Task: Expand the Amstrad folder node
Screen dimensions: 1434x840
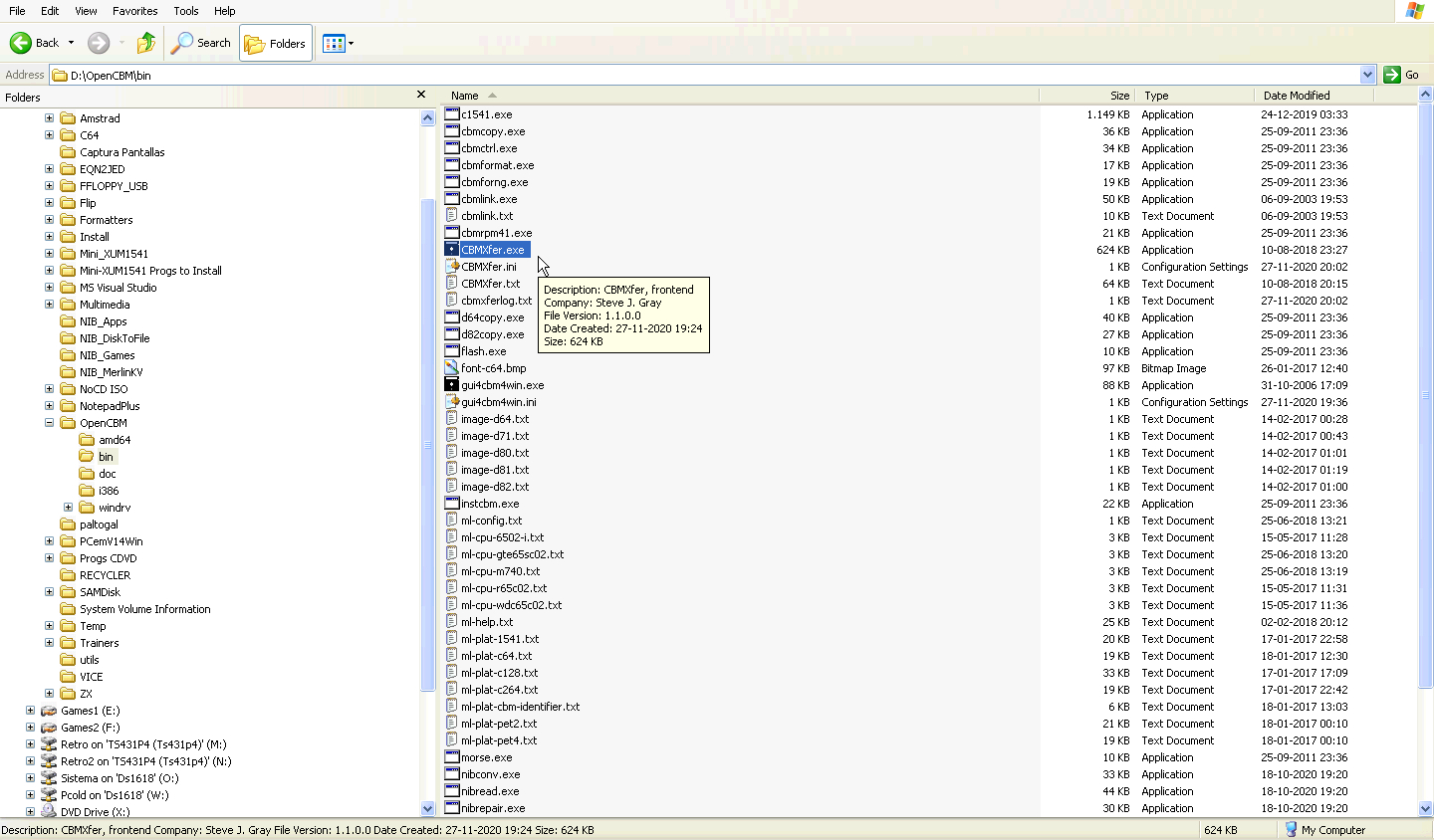Action: tap(49, 118)
